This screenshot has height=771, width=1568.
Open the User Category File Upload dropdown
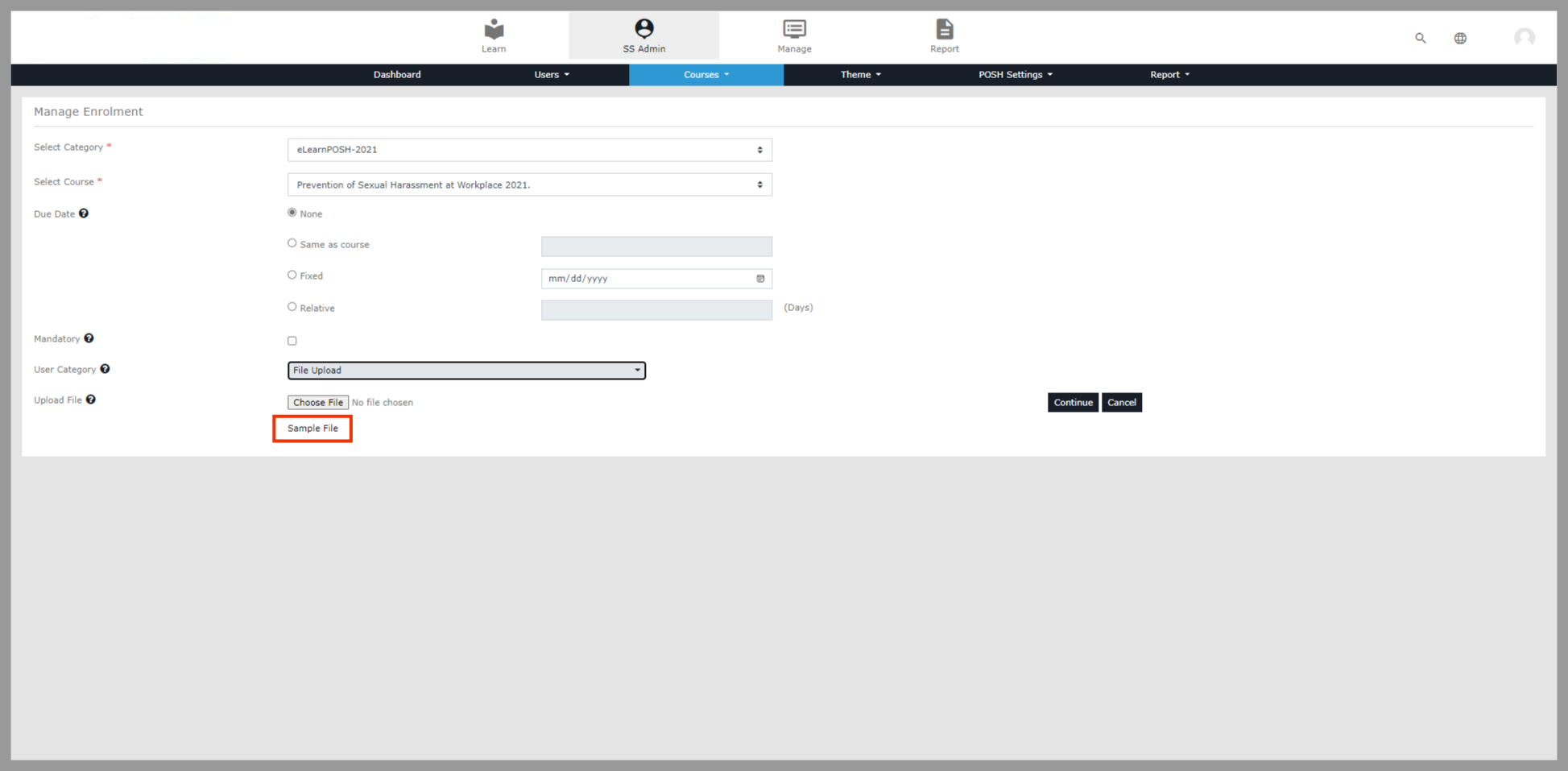(x=466, y=371)
